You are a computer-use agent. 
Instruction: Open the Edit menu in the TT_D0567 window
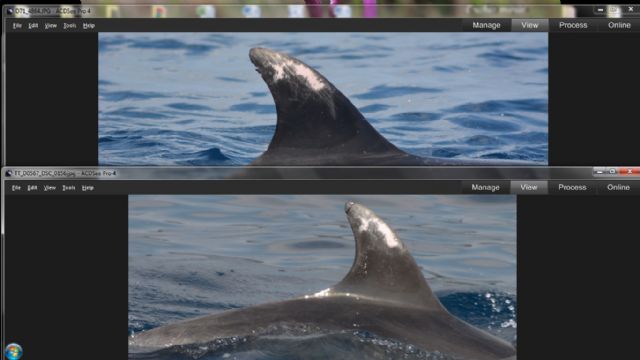click(x=32, y=188)
